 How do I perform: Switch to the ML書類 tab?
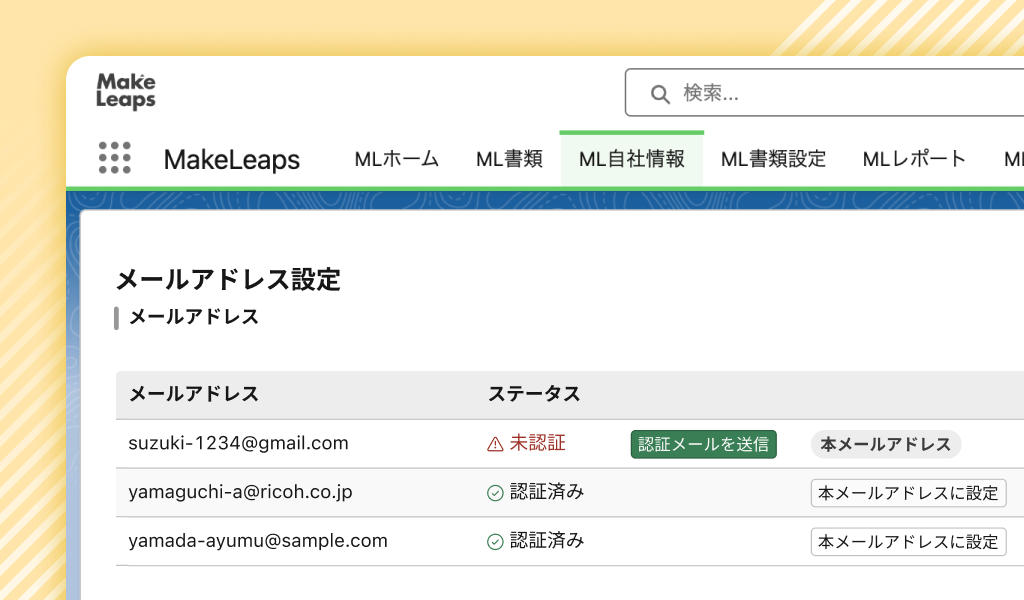[x=509, y=159]
